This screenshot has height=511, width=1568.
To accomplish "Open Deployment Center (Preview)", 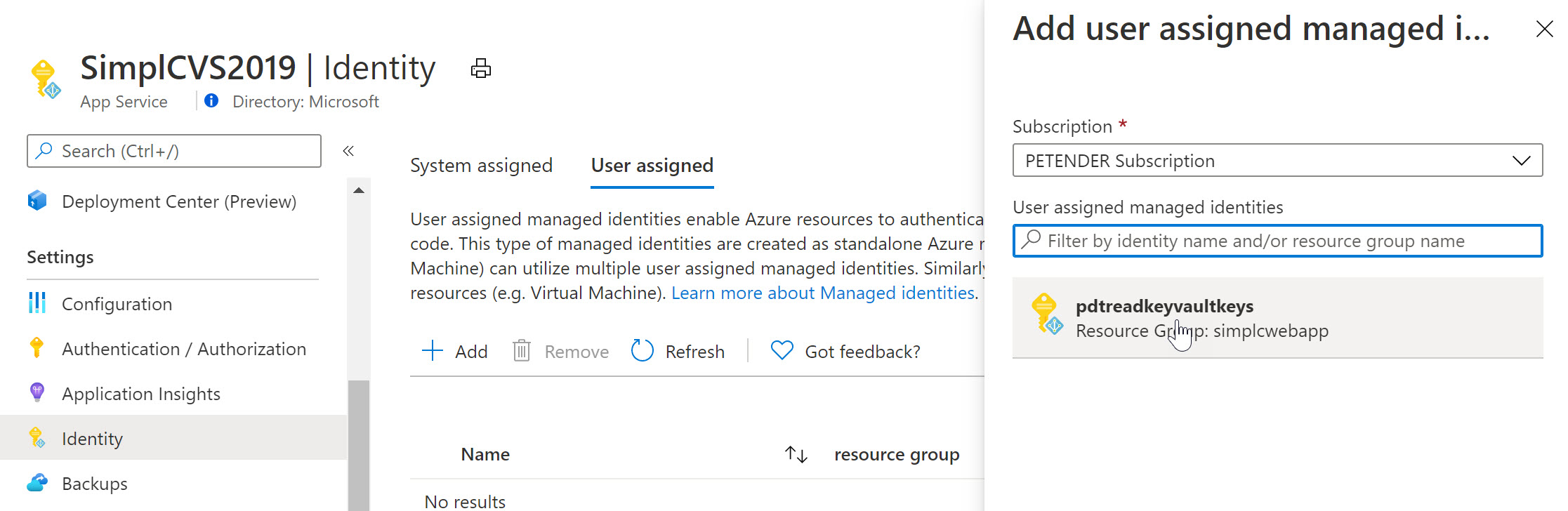I will 178,201.
